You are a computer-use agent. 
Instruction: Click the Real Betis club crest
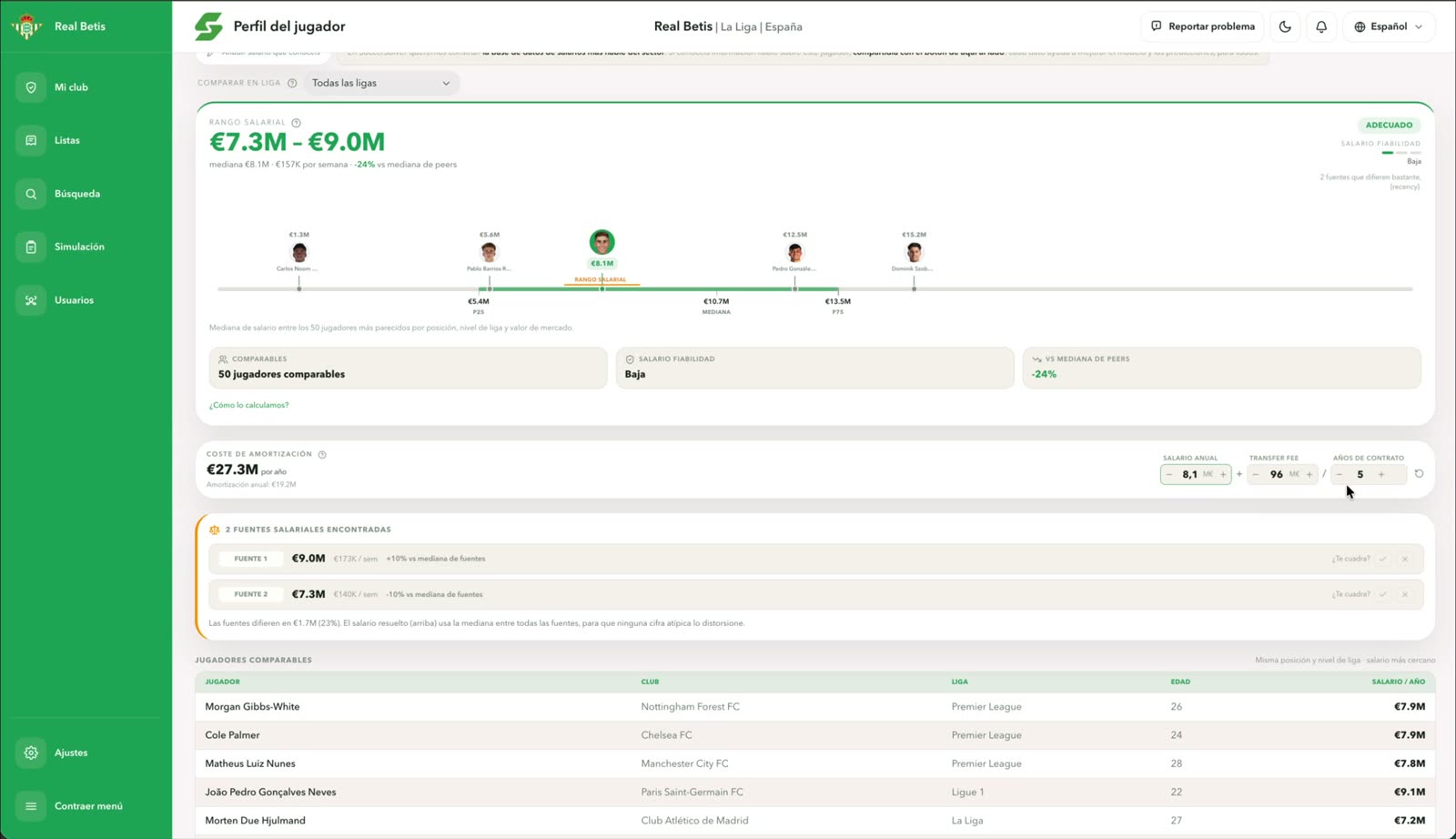coord(26,26)
